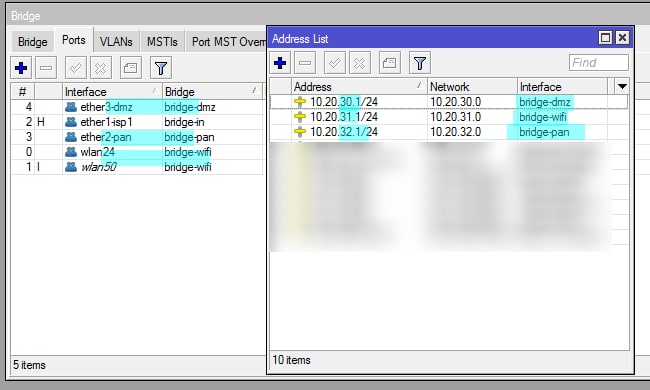Remove selected port in Bridge window
The width and height of the screenshot is (650, 390).
[x=46, y=68]
